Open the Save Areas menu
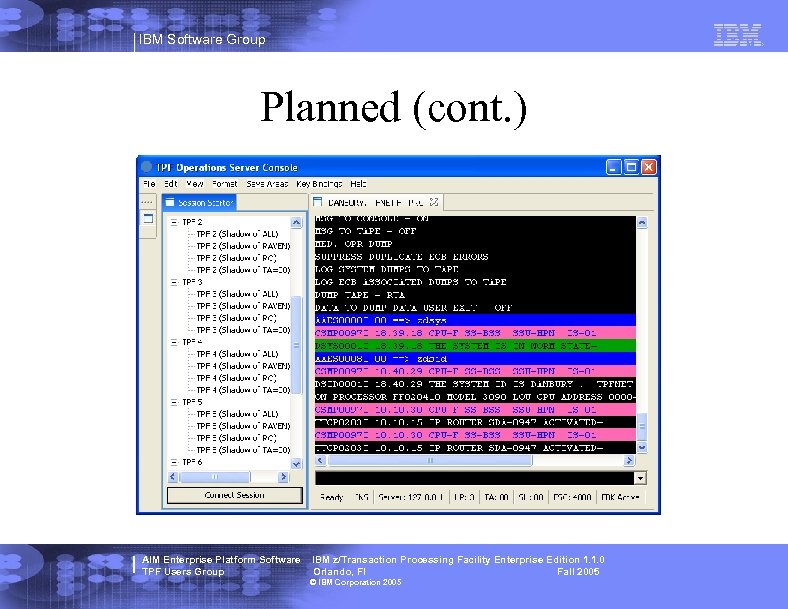Screen dimensions: 788x609 click(267, 184)
